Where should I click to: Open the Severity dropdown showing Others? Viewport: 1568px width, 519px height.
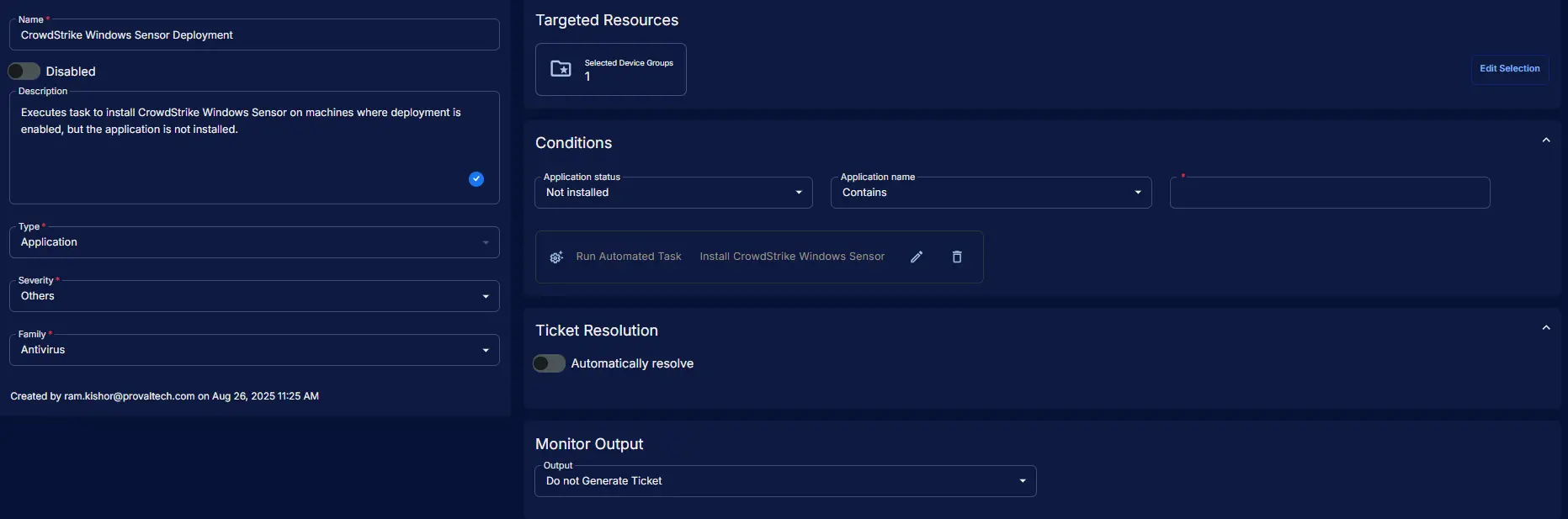(x=253, y=296)
